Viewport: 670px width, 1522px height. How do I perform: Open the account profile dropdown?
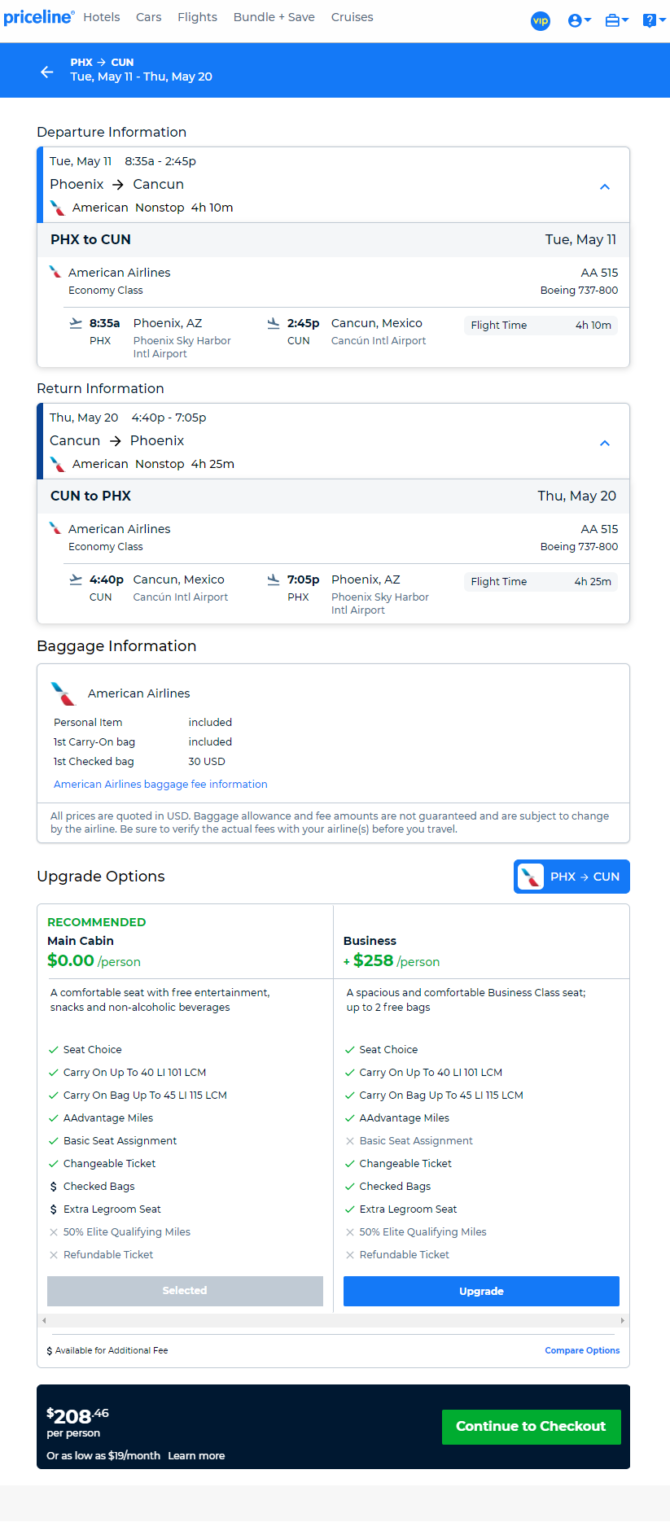click(x=580, y=20)
